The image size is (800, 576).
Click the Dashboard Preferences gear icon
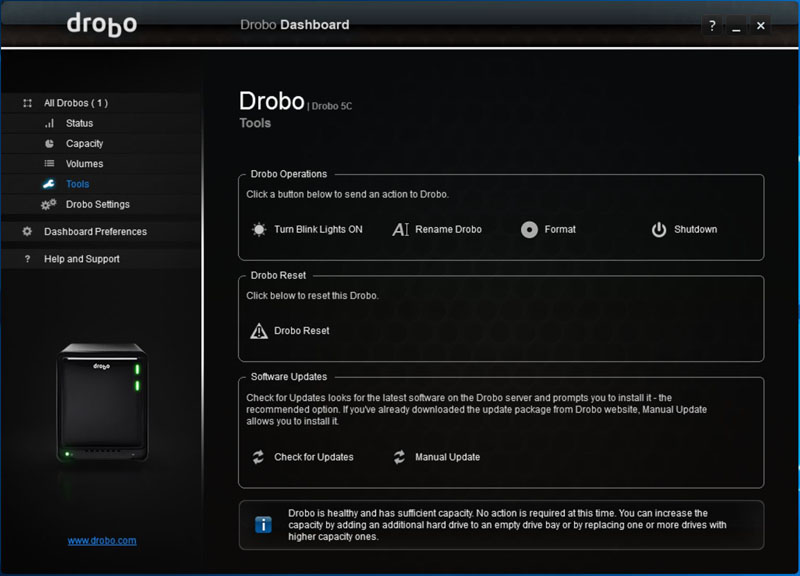[28, 232]
